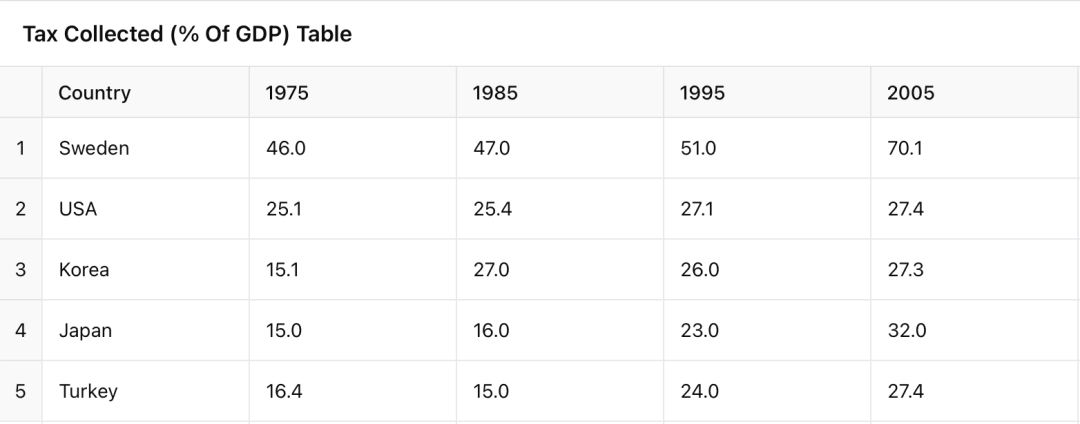Screen dimensions: 1080x424
Task: Select the USA country cell
Action: tap(78, 210)
